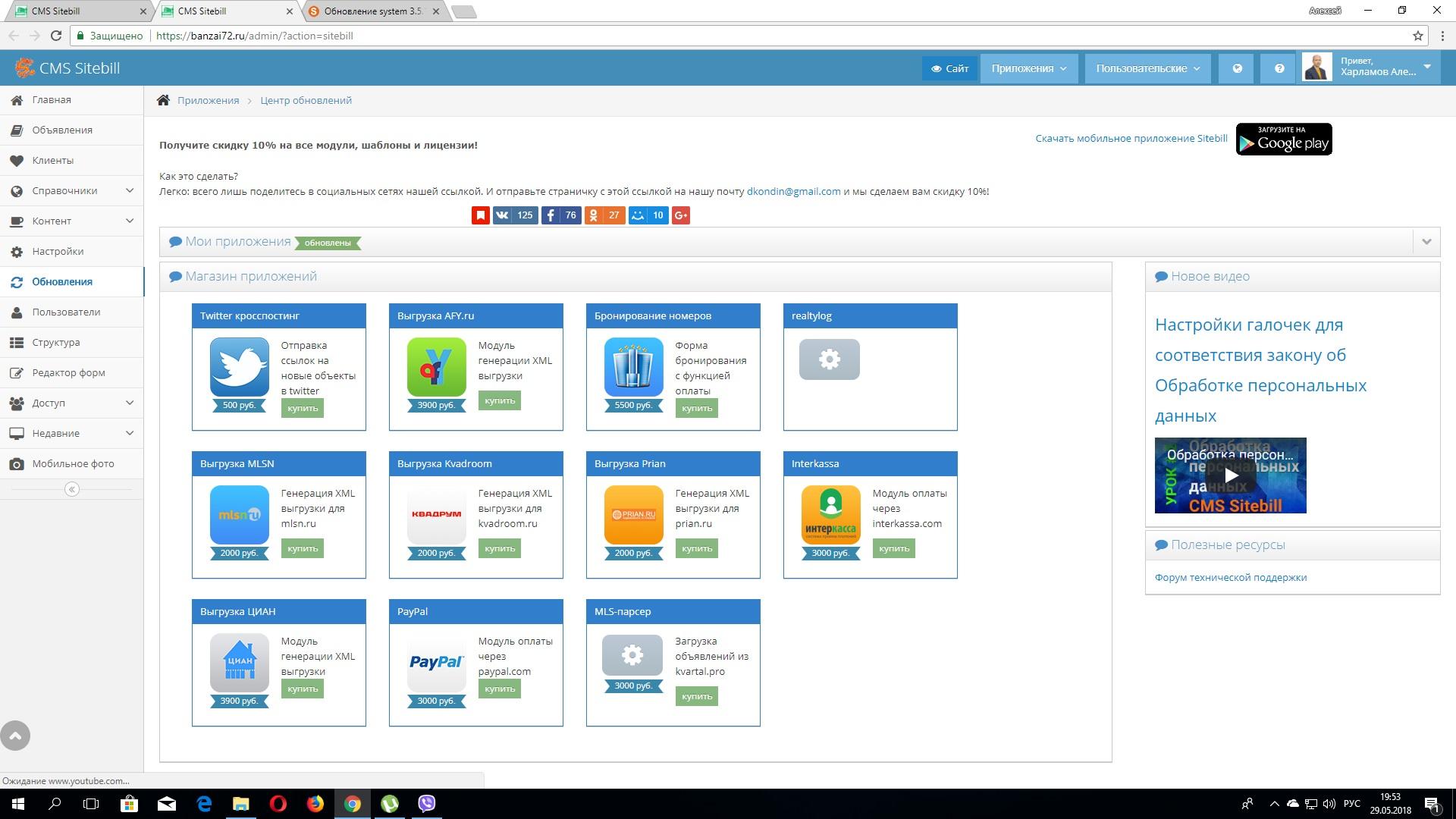The image size is (1456, 819).
Task: Open Viber from the Windows taskbar
Action: tap(426, 804)
